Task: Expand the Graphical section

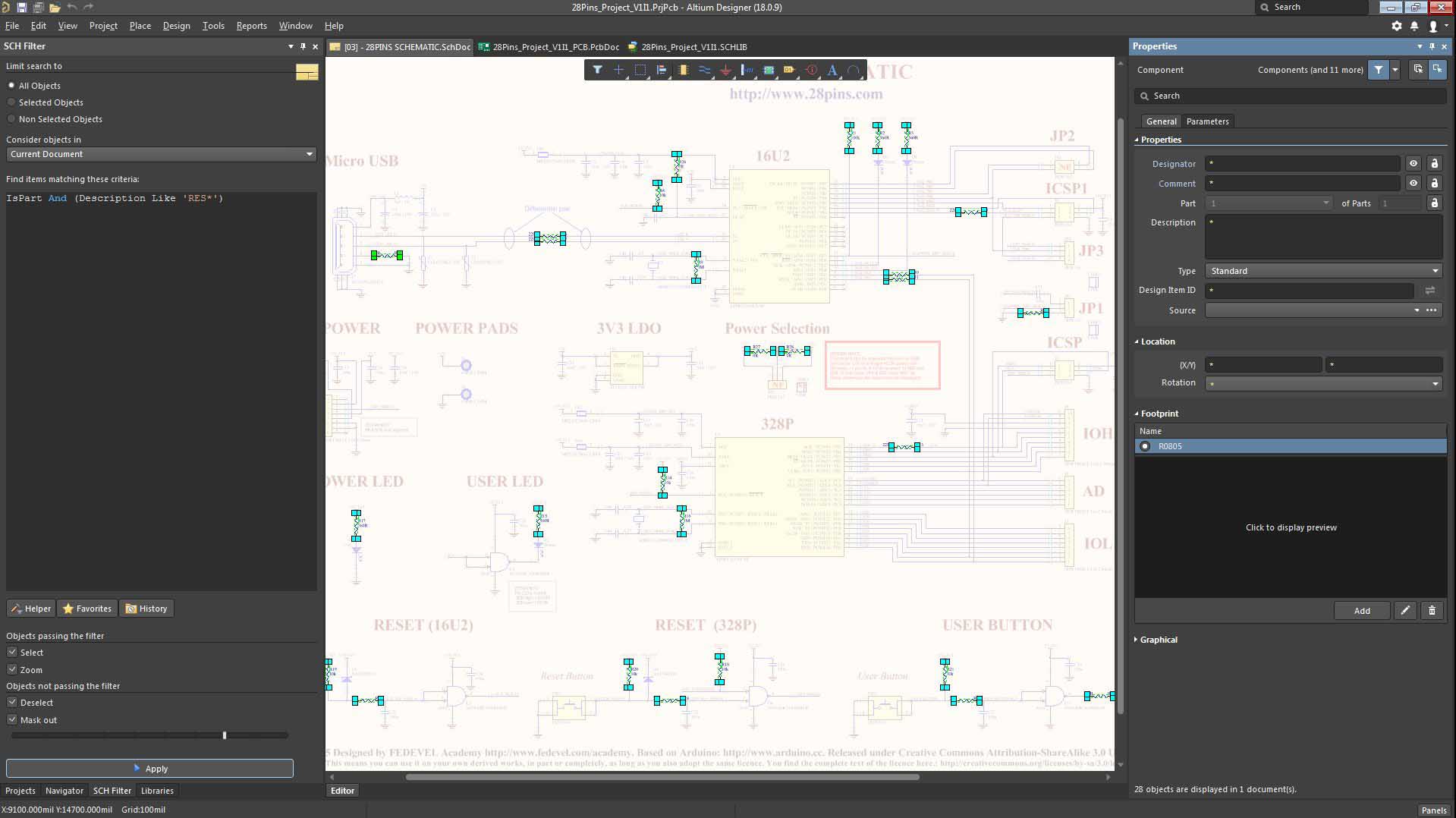Action: click(1158, 640)
